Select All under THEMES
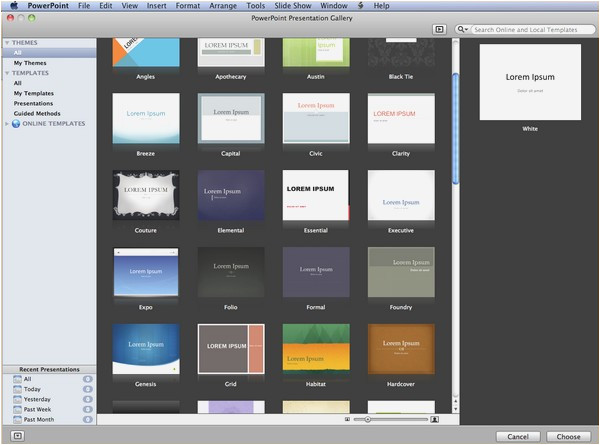Image resolution: width=600 pixels, height=445 pixels. click(x=49, y=52)
